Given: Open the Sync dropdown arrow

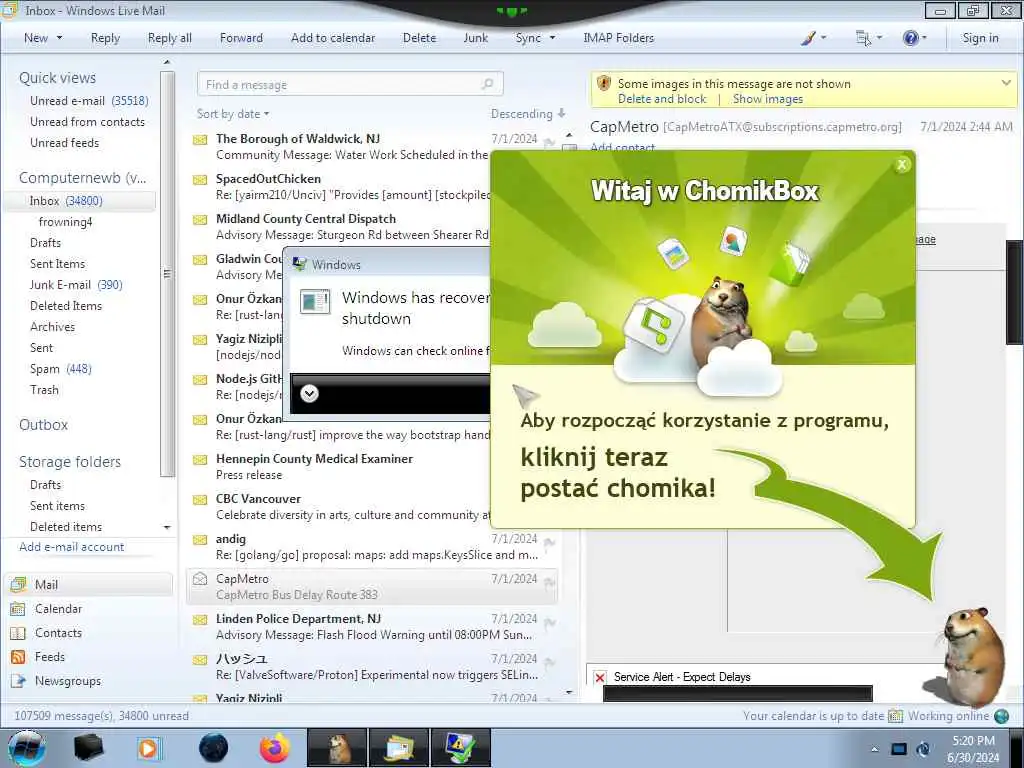Looking at the screenshot, I should [x=552, y=38].
